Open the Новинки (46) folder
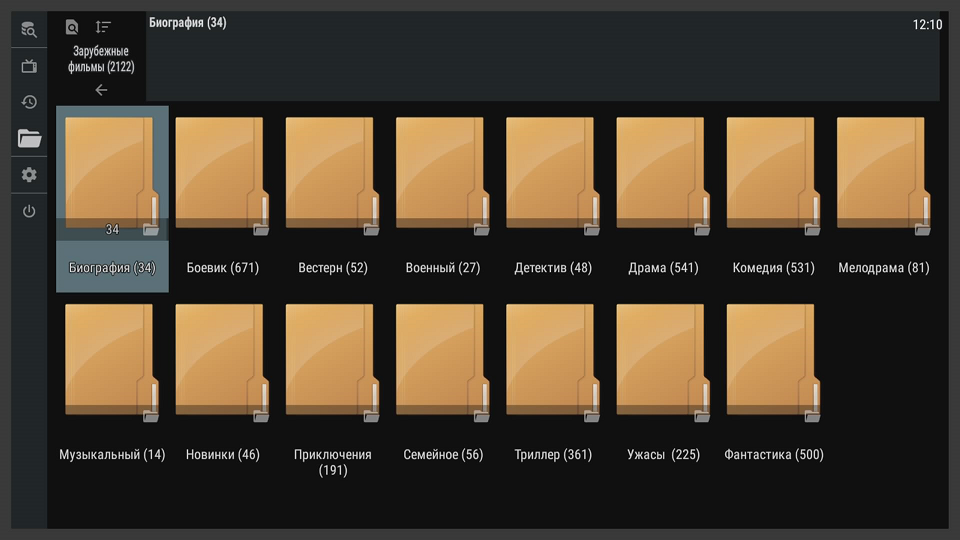Viewport: 960px width, 540px height. click(x=222, y=365)
